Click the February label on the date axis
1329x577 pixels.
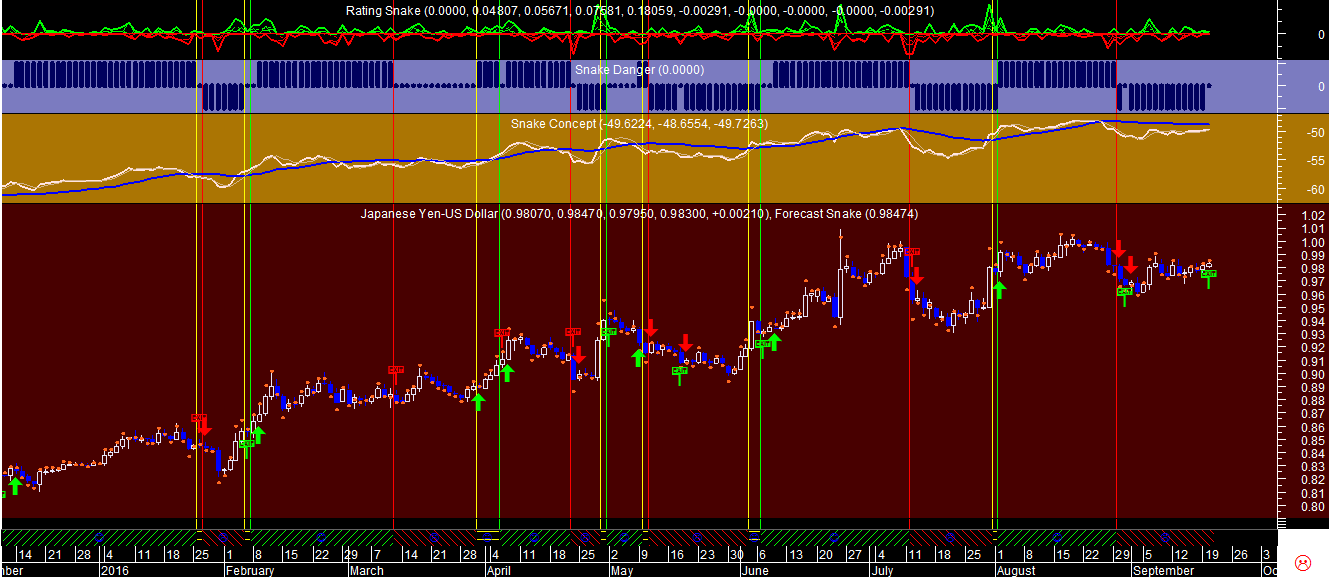[249, 571]
